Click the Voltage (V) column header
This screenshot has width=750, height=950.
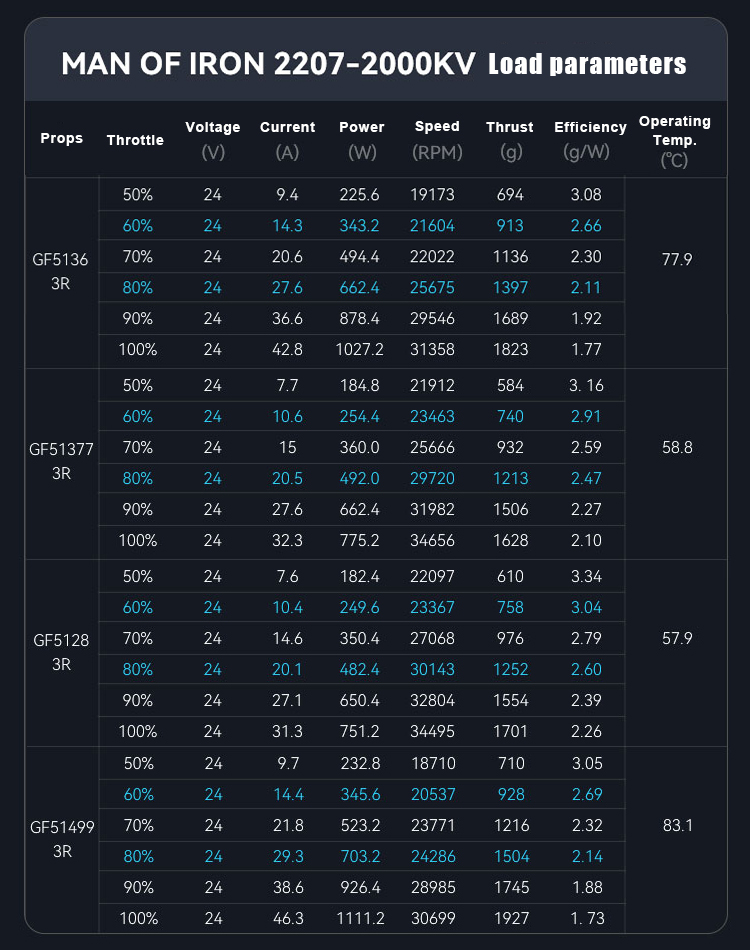click(x=212, y=139)
